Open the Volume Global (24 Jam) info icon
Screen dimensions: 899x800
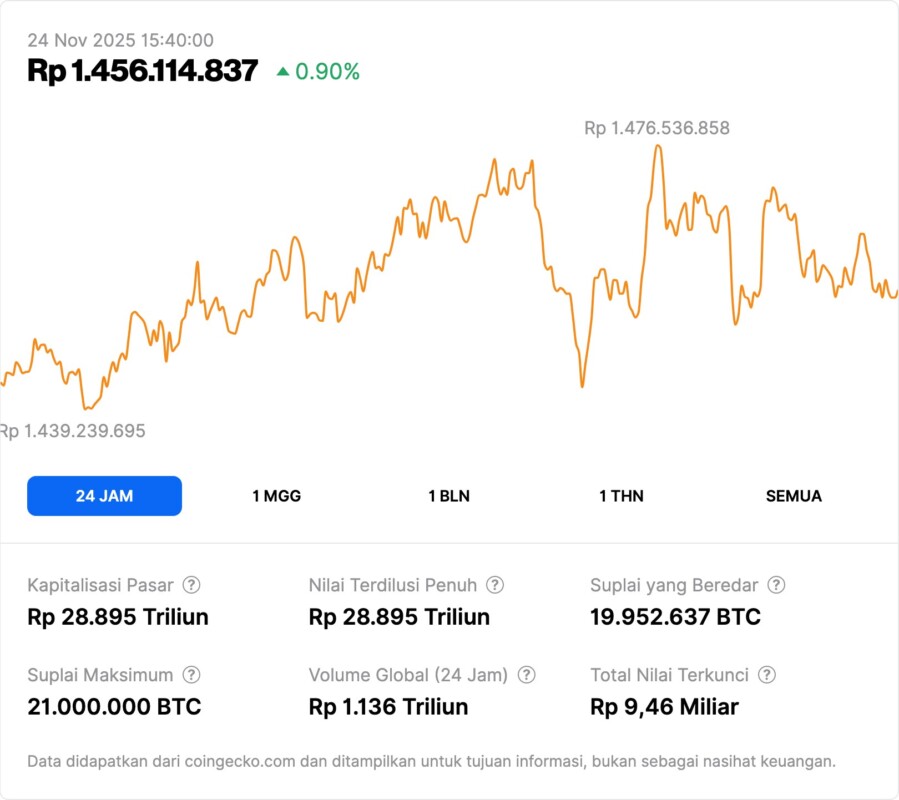(527, 675)
